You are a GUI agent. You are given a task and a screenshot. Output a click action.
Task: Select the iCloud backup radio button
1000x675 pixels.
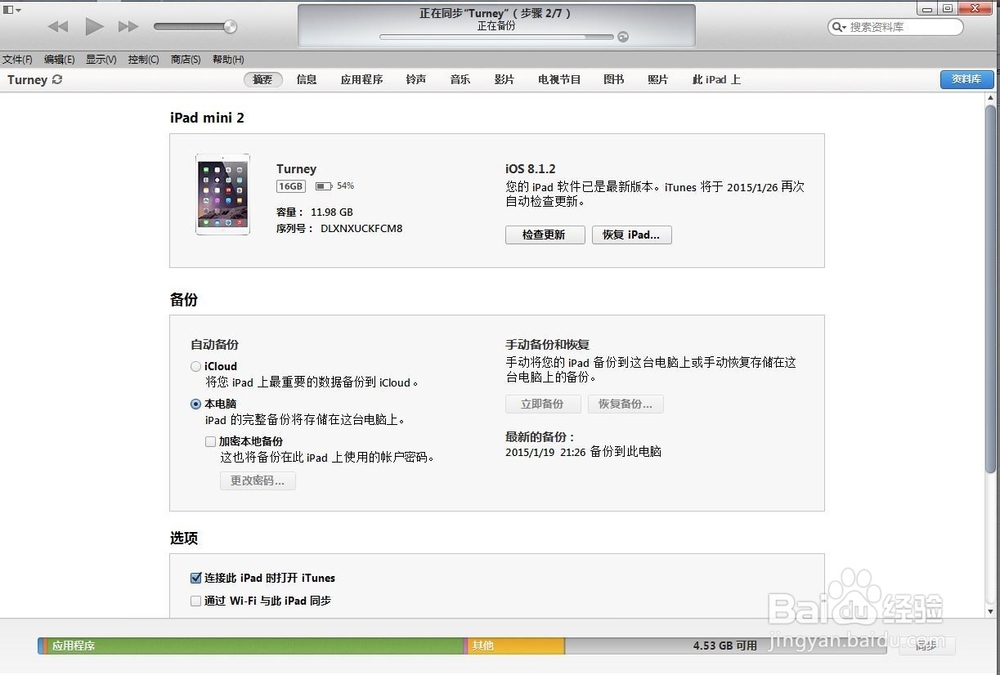coord(195,366)
